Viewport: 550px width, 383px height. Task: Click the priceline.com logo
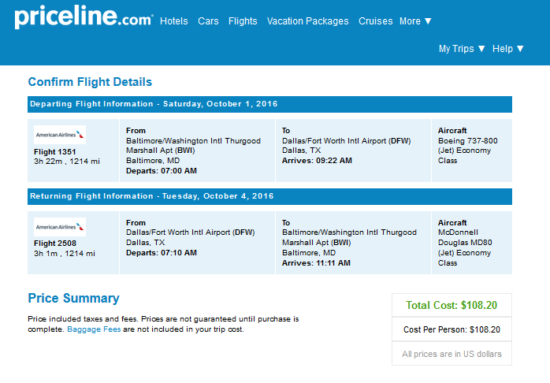click(83, 17)
